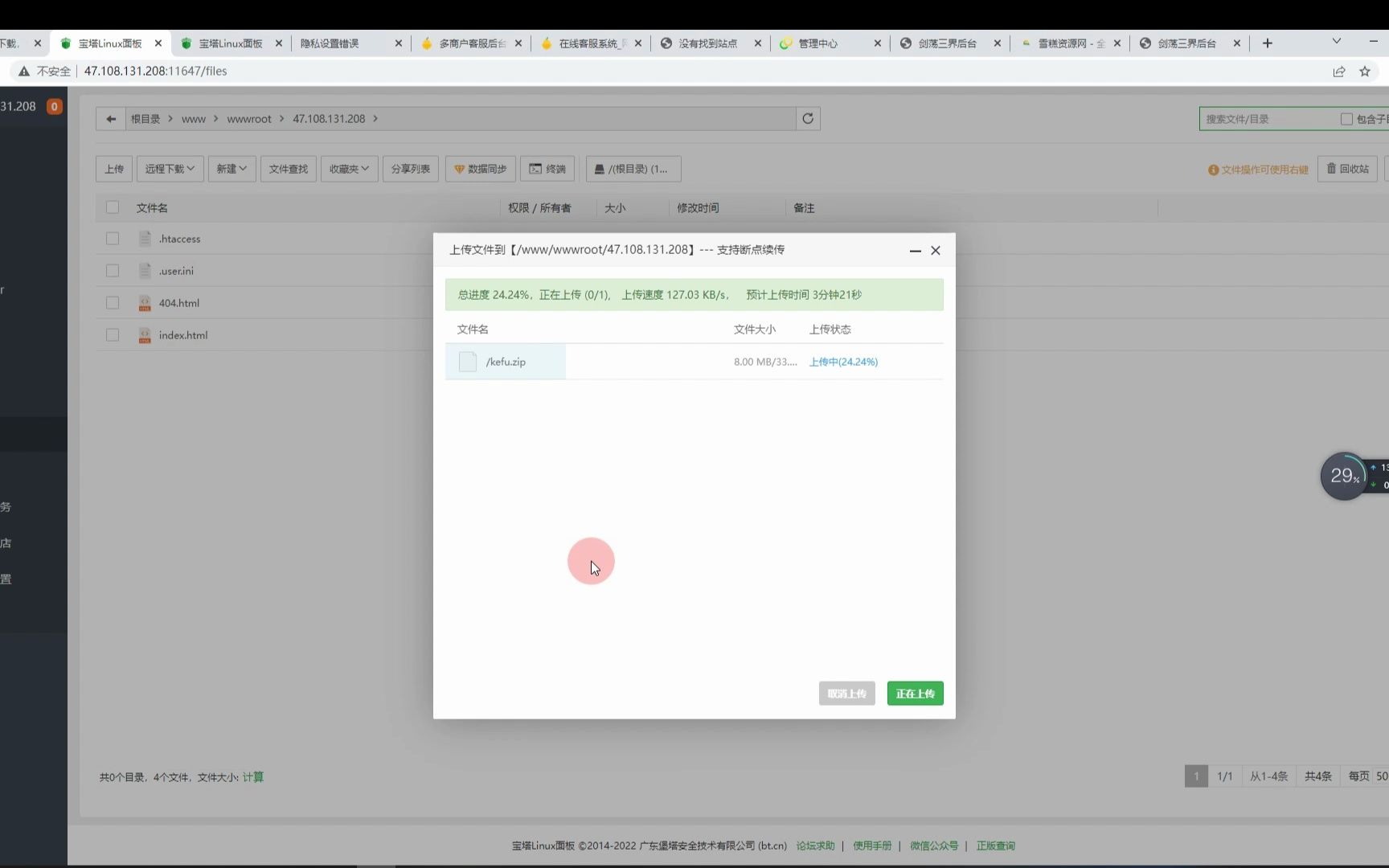Image resolution: width=1389 pixels, height=868 pixels.
Task: Click the /(根目录) disk button
Action: click(x=633, y=169)
